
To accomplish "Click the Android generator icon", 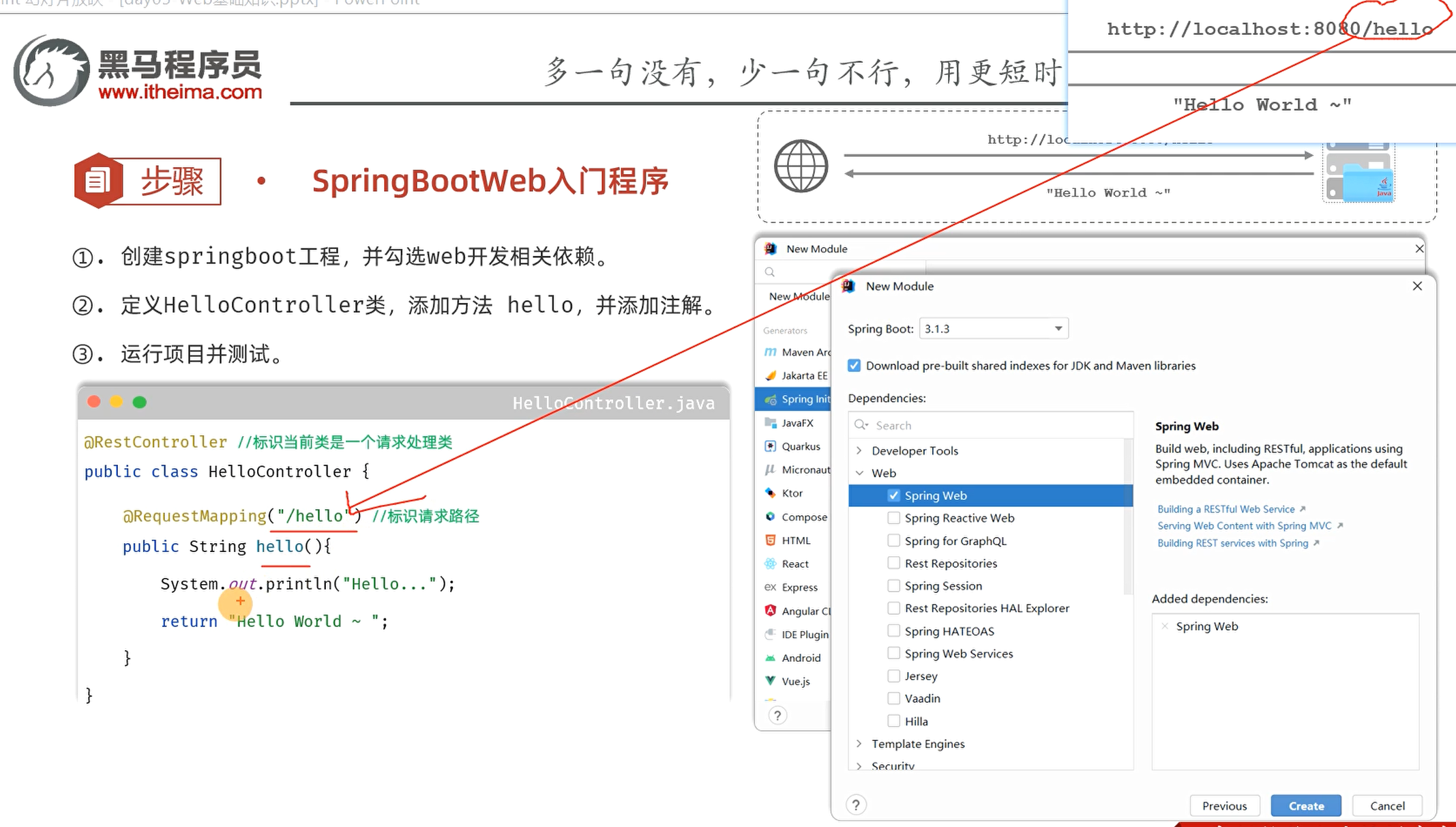I will click(x=771, y=658).
